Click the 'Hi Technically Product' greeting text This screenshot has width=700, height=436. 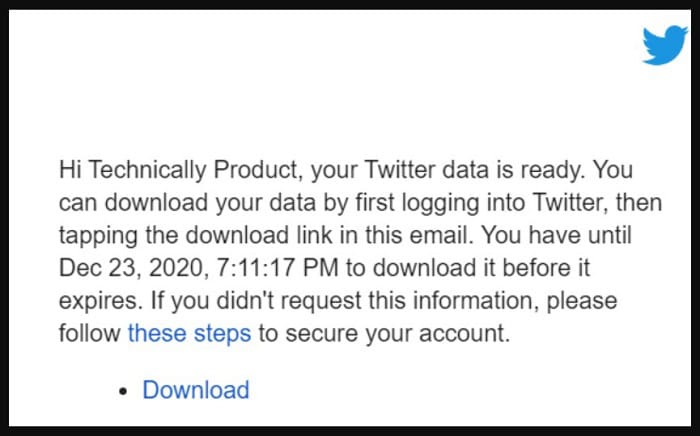[179, 170]
